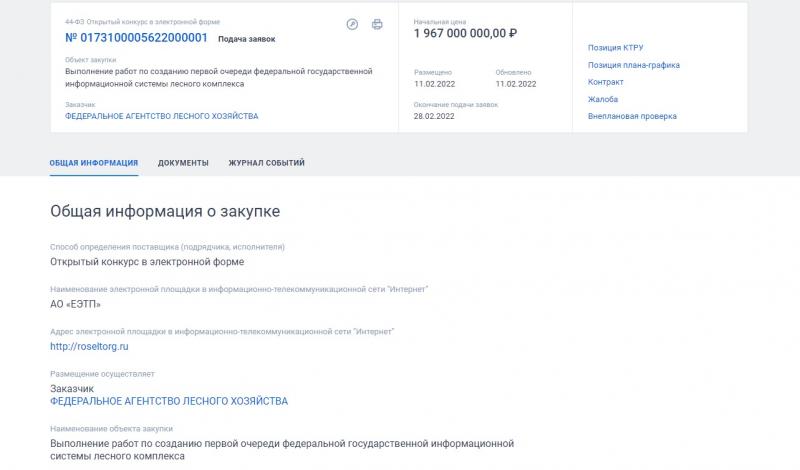
Task: Click the printer icon to print form
Action: [x=377, y=24]
